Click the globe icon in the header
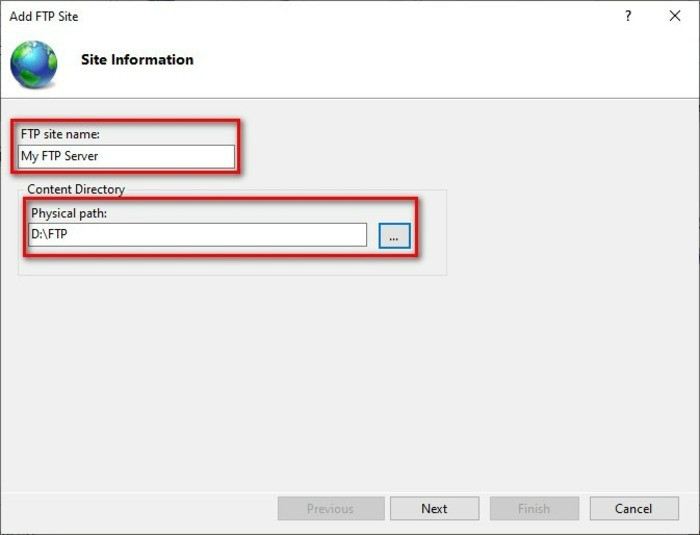700x535 pixels. click(33, 64)
